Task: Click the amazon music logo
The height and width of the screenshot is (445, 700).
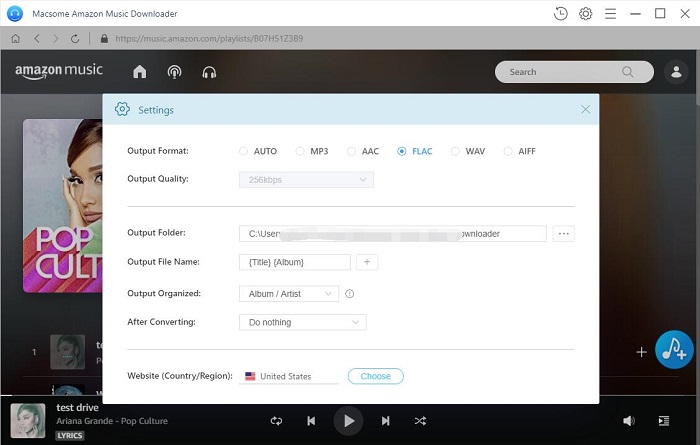Action: click(58, 71)
